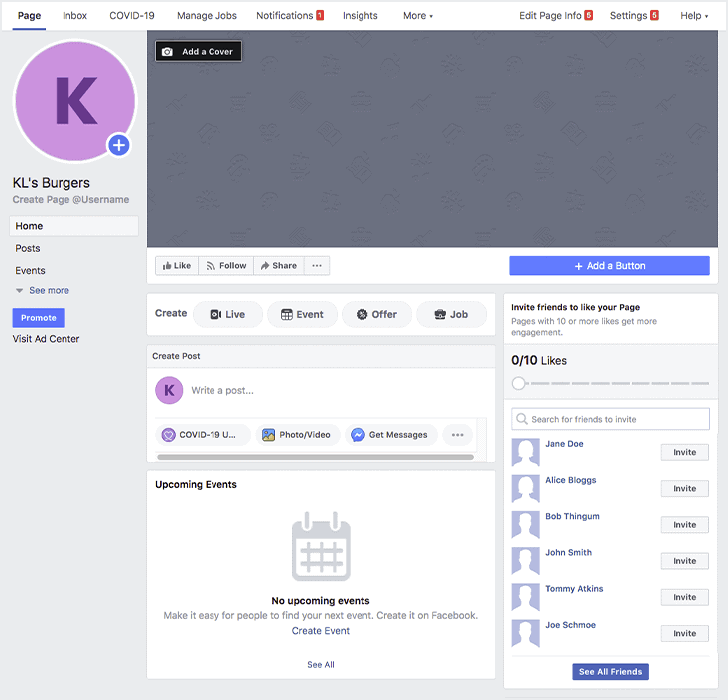Screen dimensions: 728x700
Task: Click the KL's Burgers page title
Action: [51, 183]
